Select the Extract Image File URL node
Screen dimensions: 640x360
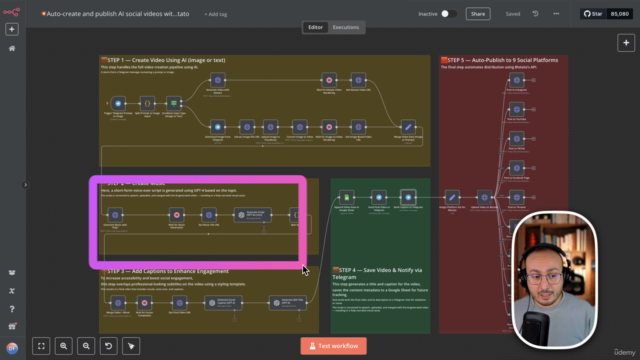[247, 127]
